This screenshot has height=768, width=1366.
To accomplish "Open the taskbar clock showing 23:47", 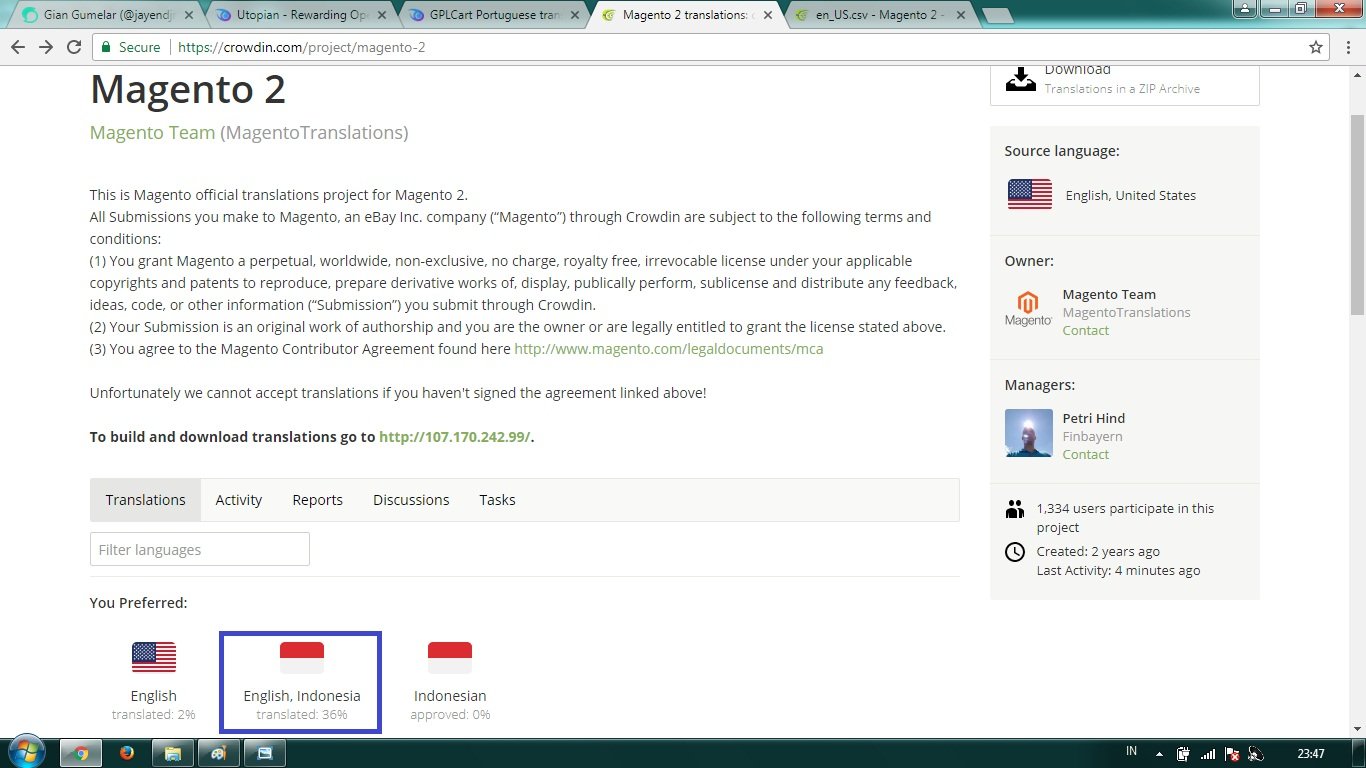I will (1310, 754).
